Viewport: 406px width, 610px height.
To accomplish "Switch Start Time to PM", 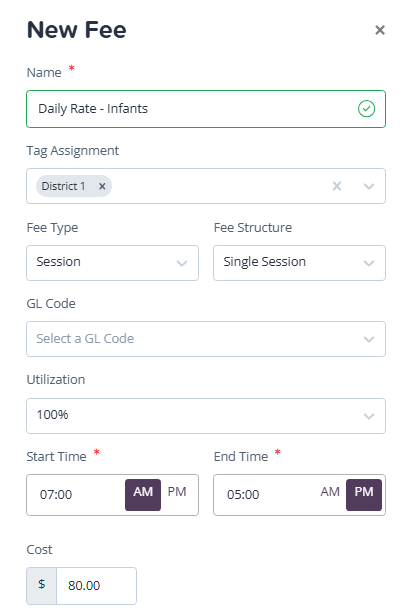I will [177, 492].
